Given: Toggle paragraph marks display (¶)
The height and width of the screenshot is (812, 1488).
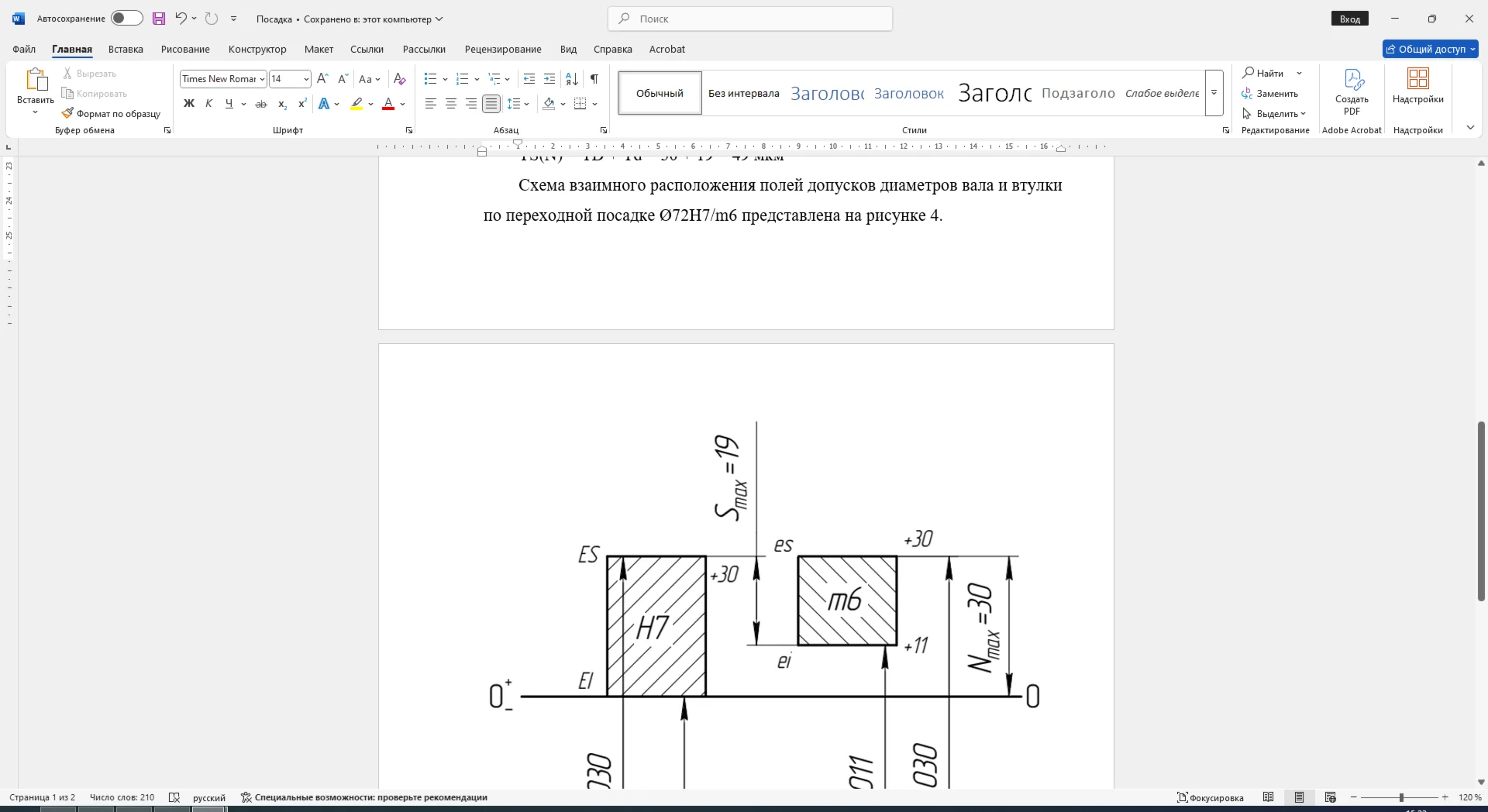Looking at the screenshot, I should click(594, 78).
